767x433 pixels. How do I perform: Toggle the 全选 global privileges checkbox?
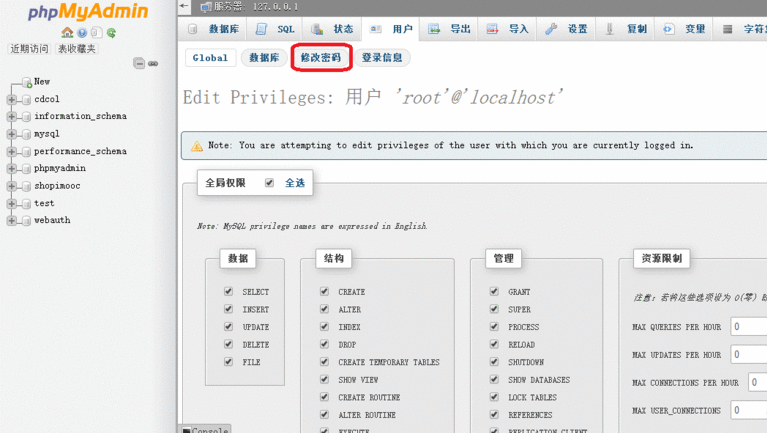[x=269, y=183]
